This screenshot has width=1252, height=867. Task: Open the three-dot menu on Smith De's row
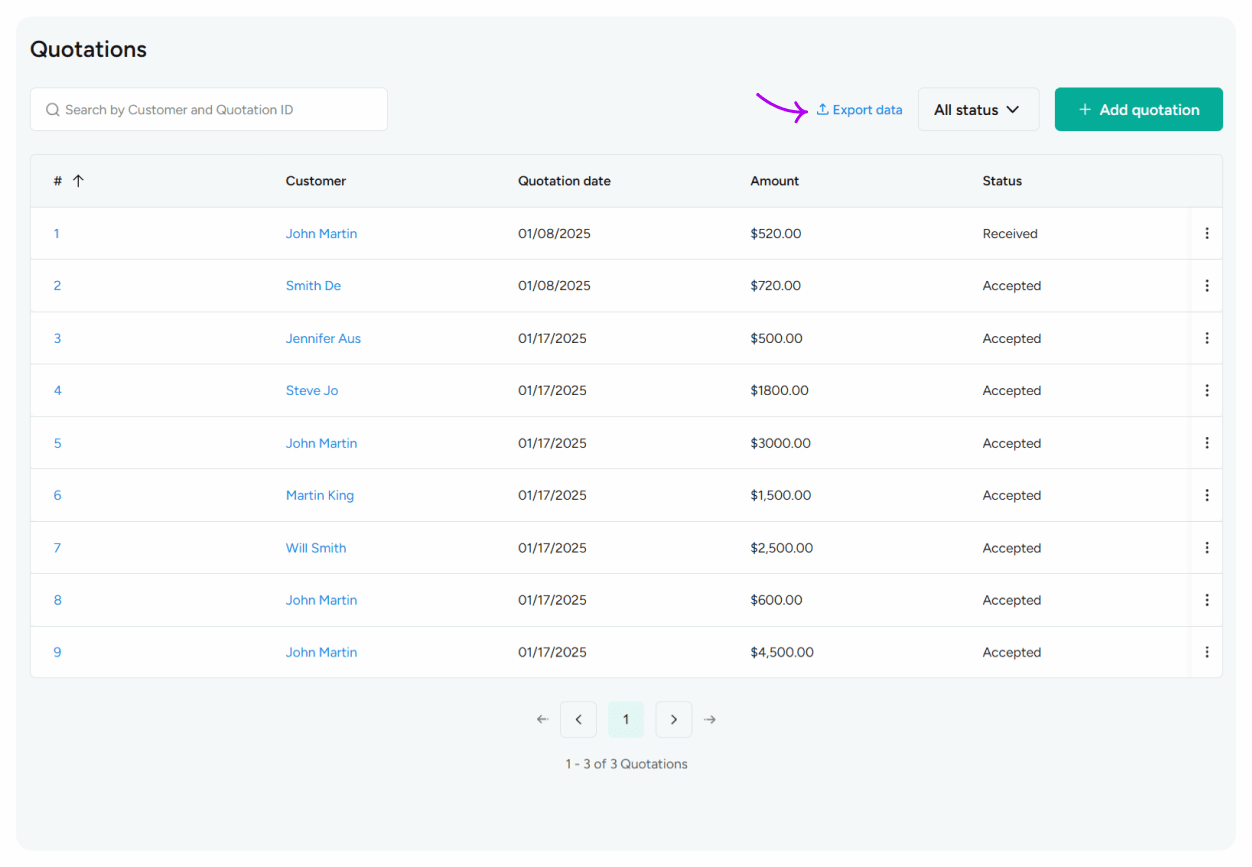[1207, 285]
